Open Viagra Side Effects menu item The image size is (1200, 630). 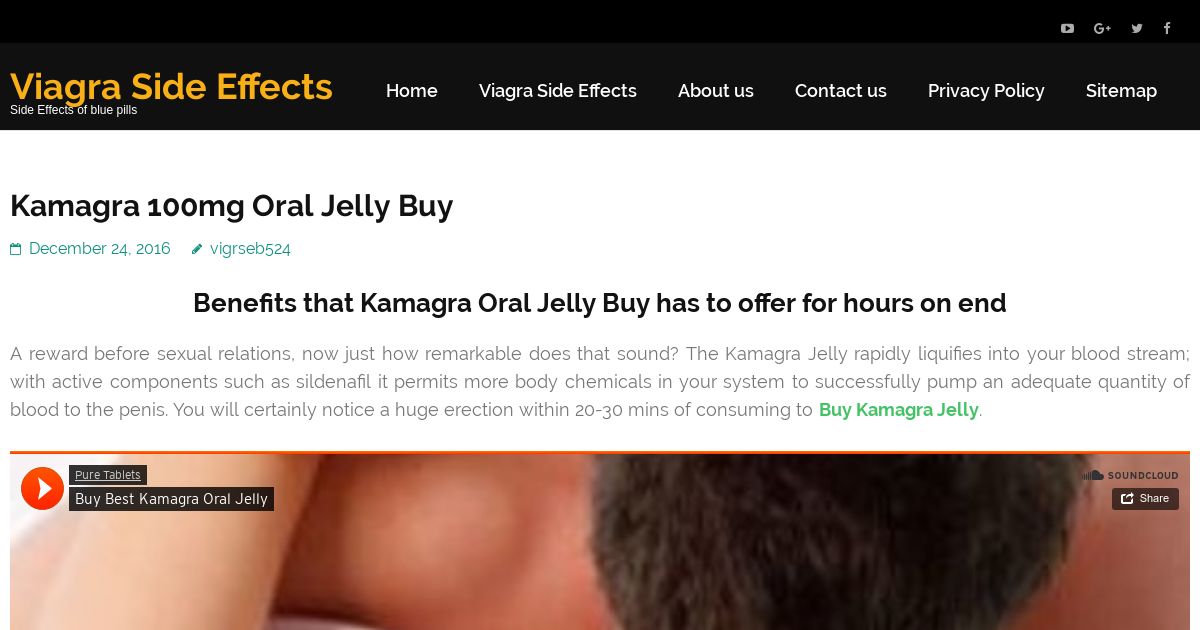[x=558, y=90]
